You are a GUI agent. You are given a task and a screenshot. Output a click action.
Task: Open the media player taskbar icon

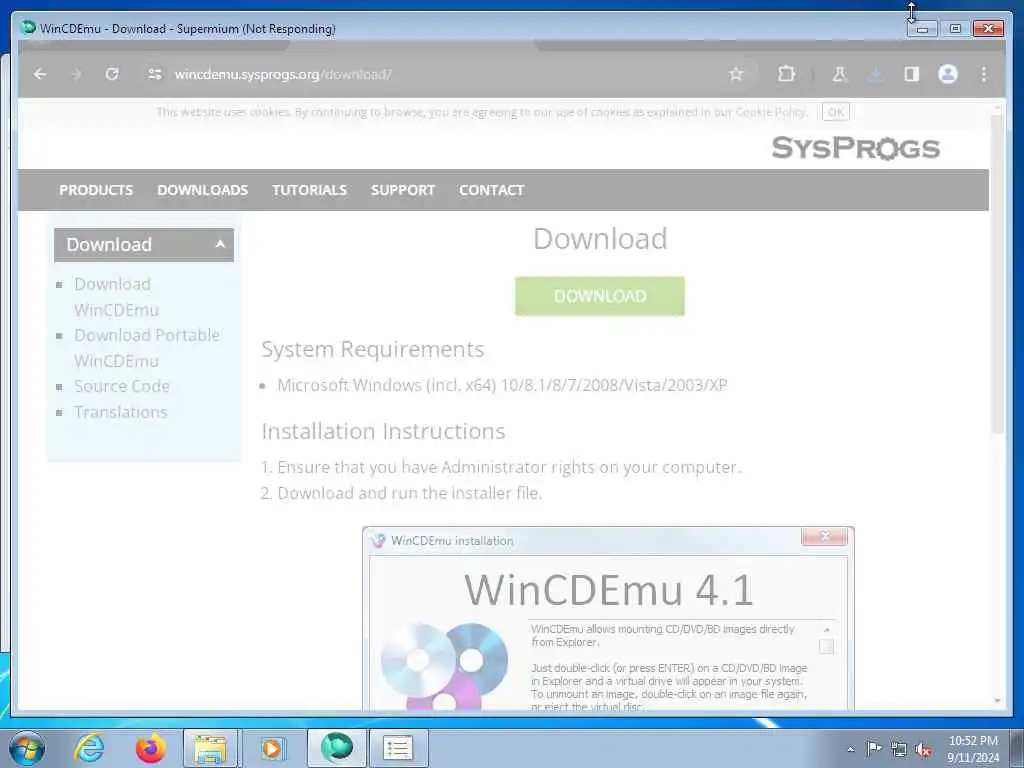tap(272, 748)
